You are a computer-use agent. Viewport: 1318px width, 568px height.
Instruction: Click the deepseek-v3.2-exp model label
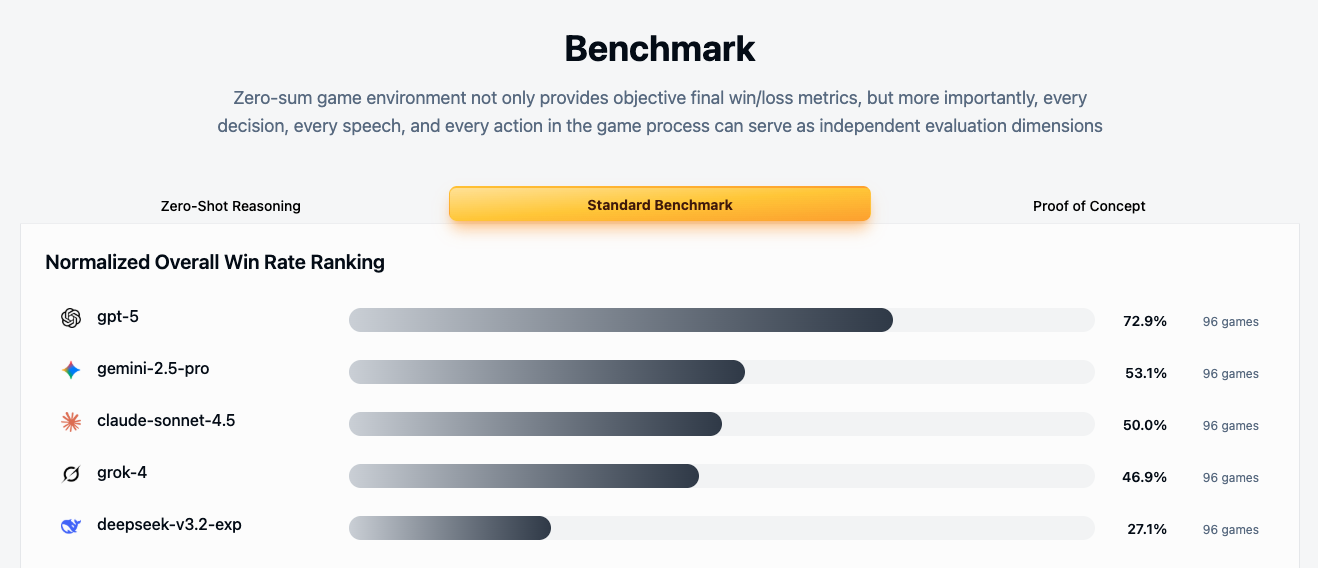(x=169, y=525)
